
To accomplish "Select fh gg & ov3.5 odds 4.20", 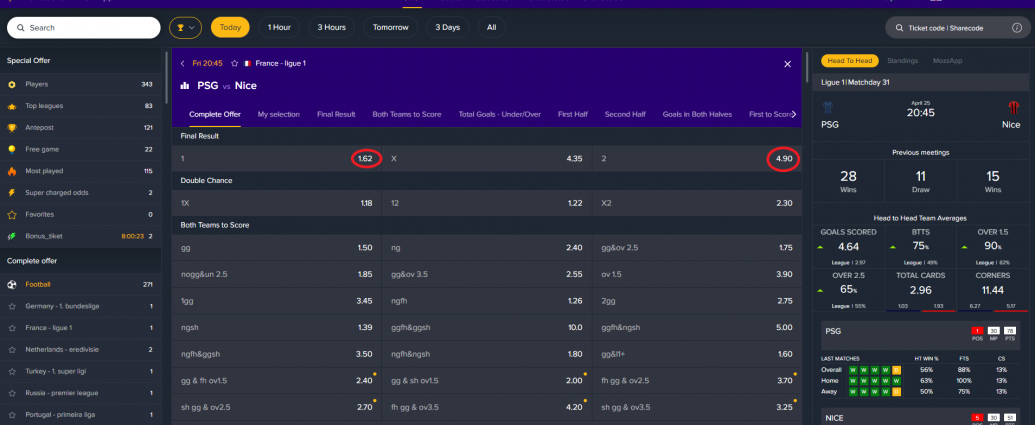I will tap(487, 407).
